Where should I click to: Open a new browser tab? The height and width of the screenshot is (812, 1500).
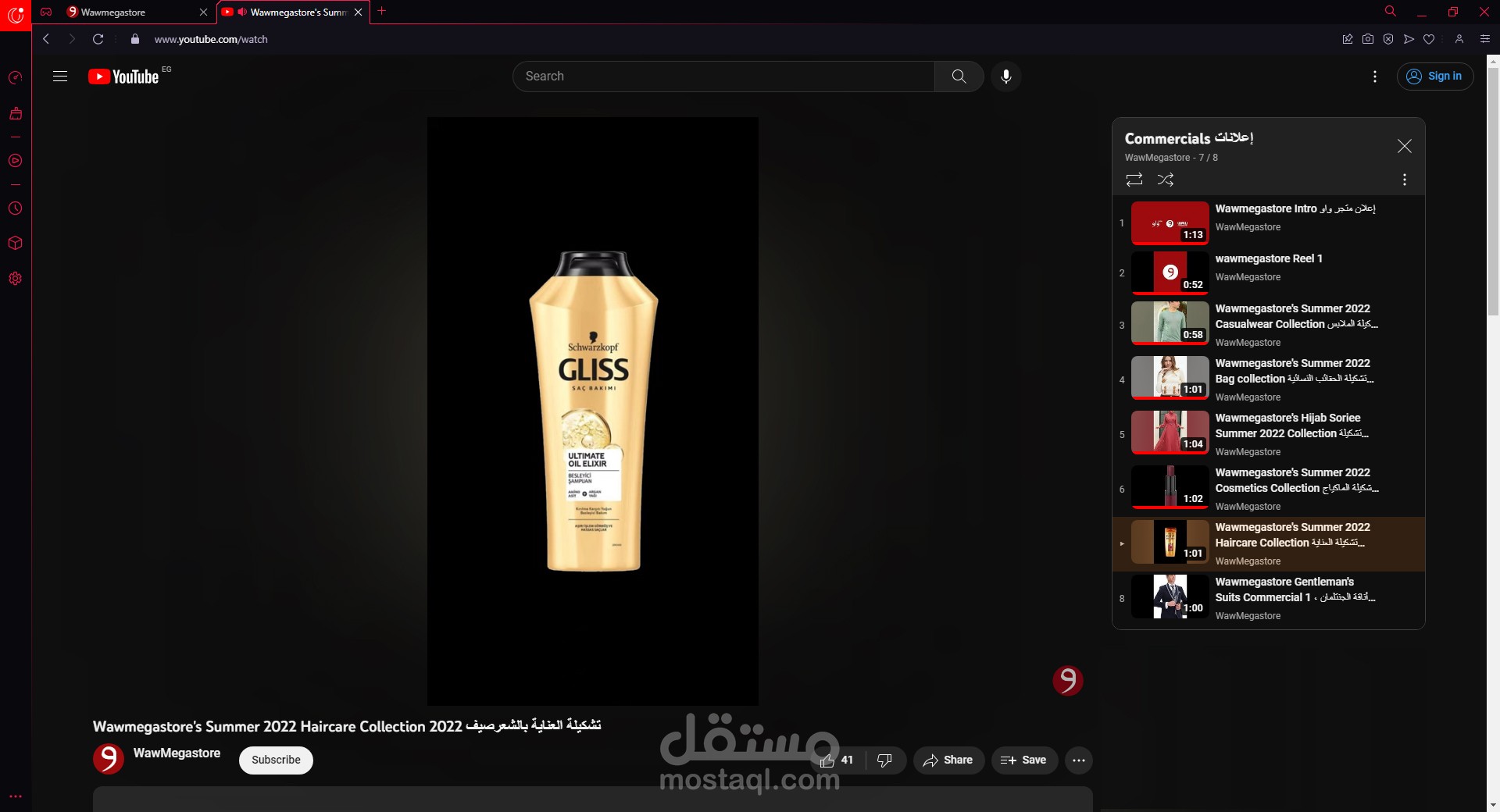381,11
